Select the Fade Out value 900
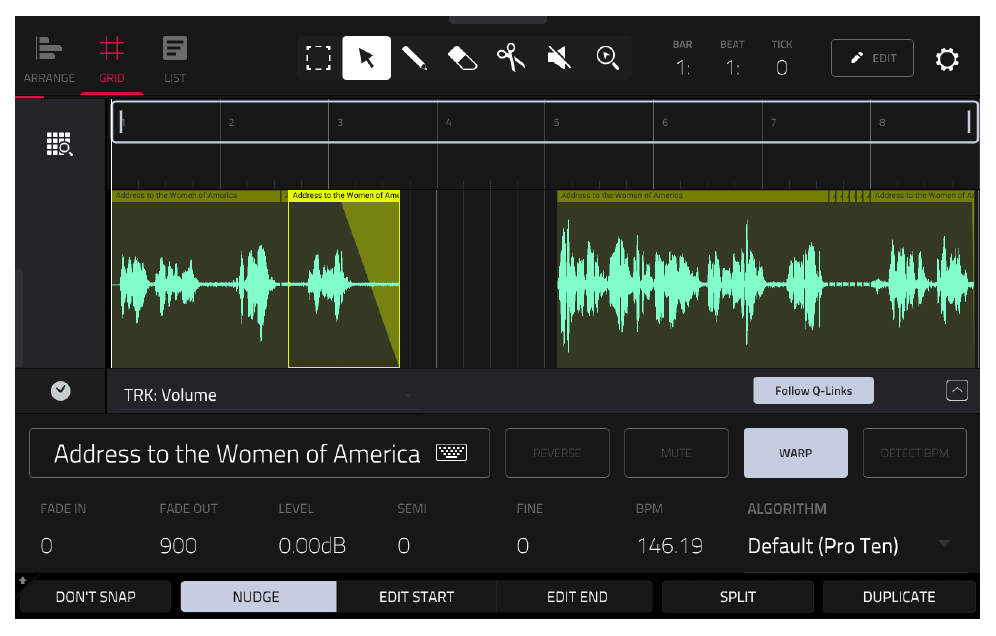This screenshot has height=636, width=996. tap(178, 546)
